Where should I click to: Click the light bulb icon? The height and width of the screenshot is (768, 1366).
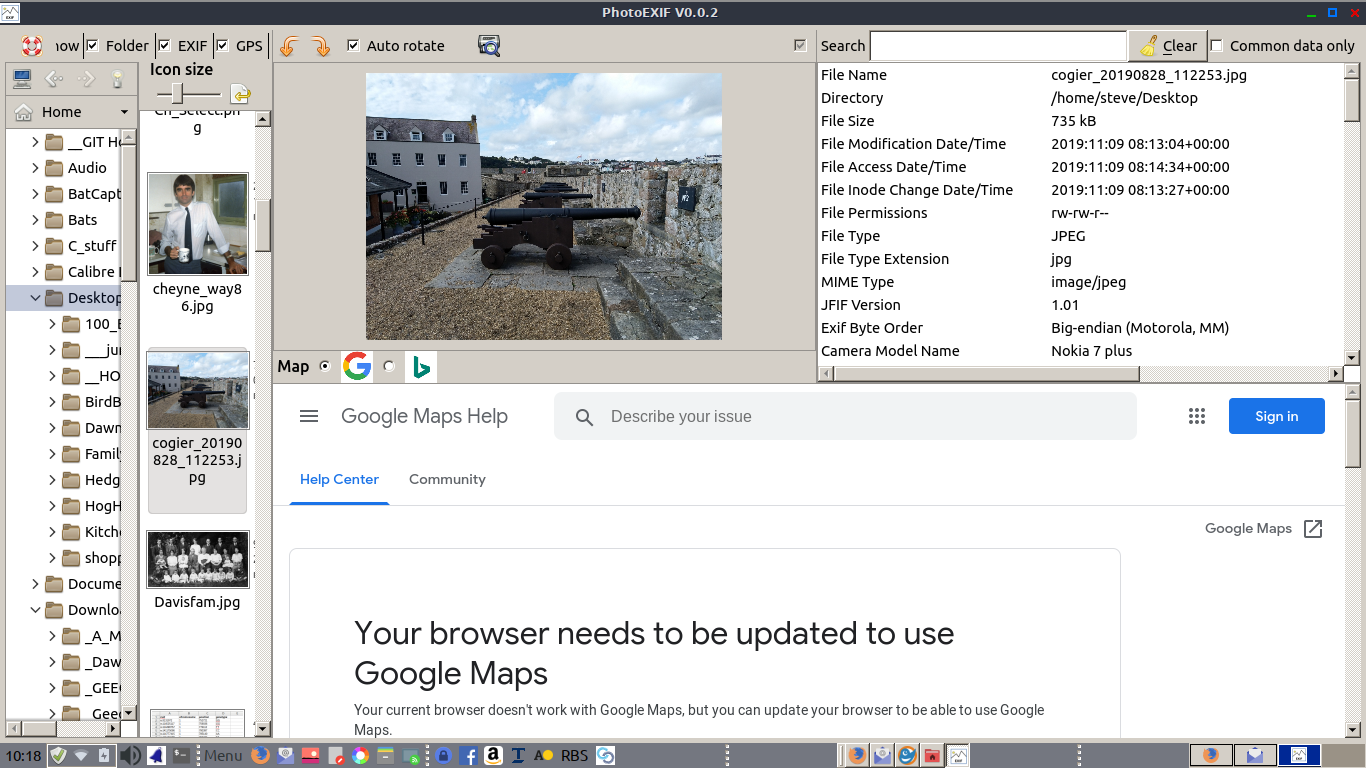pyautogui.click(x=117, y=79)
